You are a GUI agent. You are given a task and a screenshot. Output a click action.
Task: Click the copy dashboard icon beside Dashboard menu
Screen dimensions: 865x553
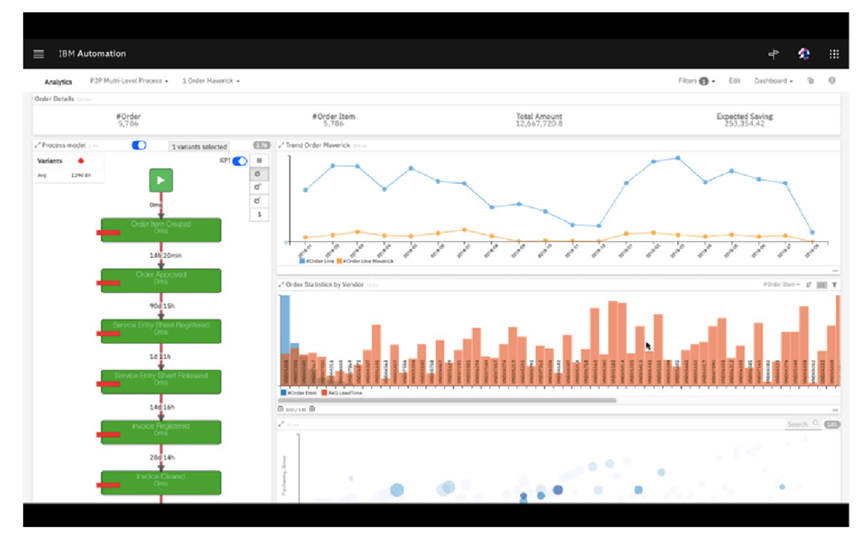click(x=810, y=81)
